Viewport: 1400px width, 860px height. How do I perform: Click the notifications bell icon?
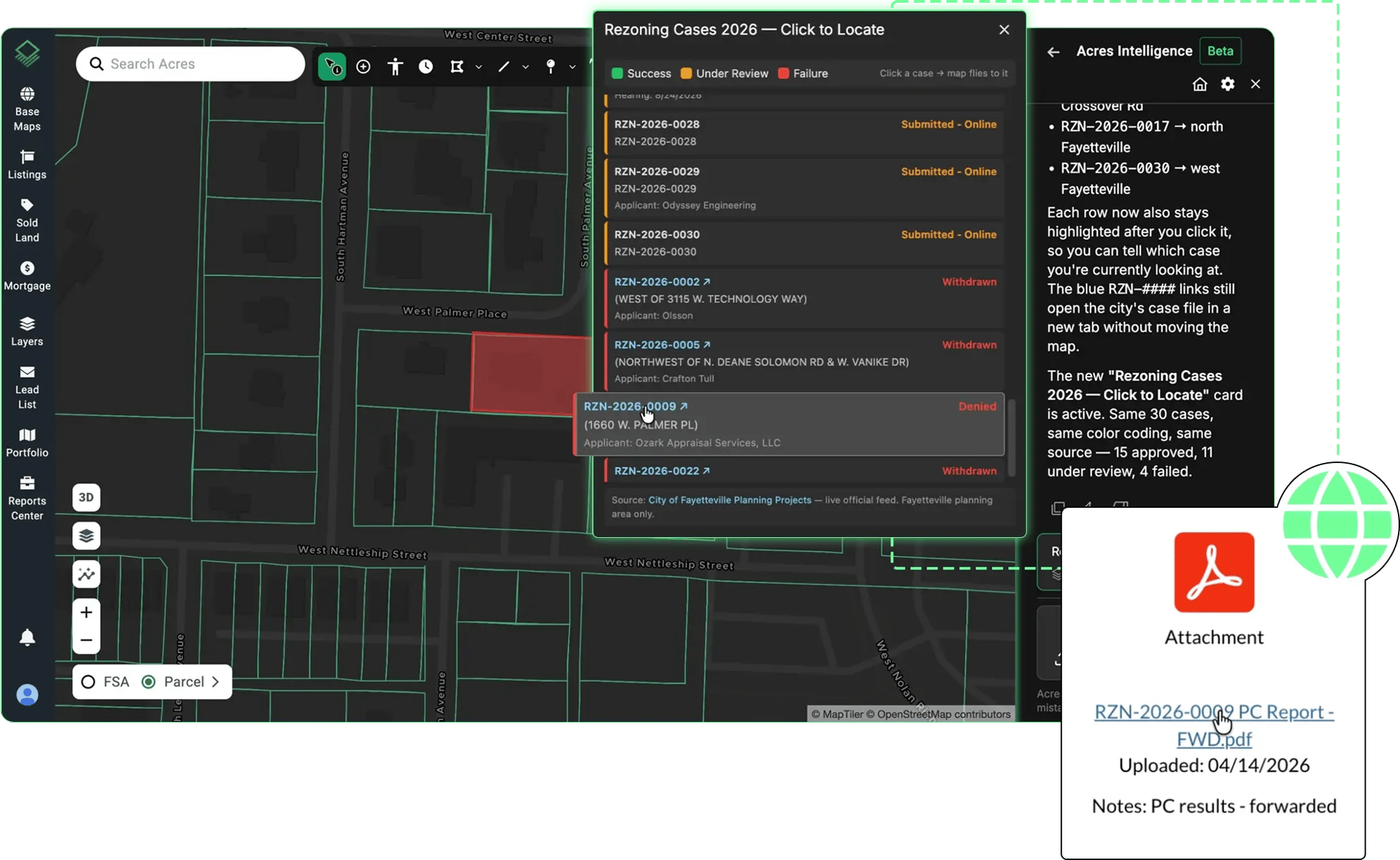(27, 638)
